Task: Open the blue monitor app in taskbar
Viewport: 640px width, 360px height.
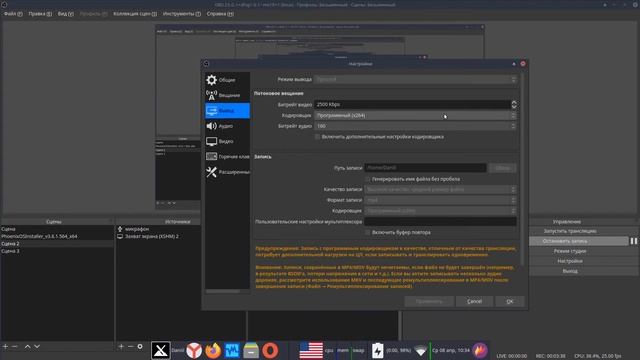Action: (232, 350)
